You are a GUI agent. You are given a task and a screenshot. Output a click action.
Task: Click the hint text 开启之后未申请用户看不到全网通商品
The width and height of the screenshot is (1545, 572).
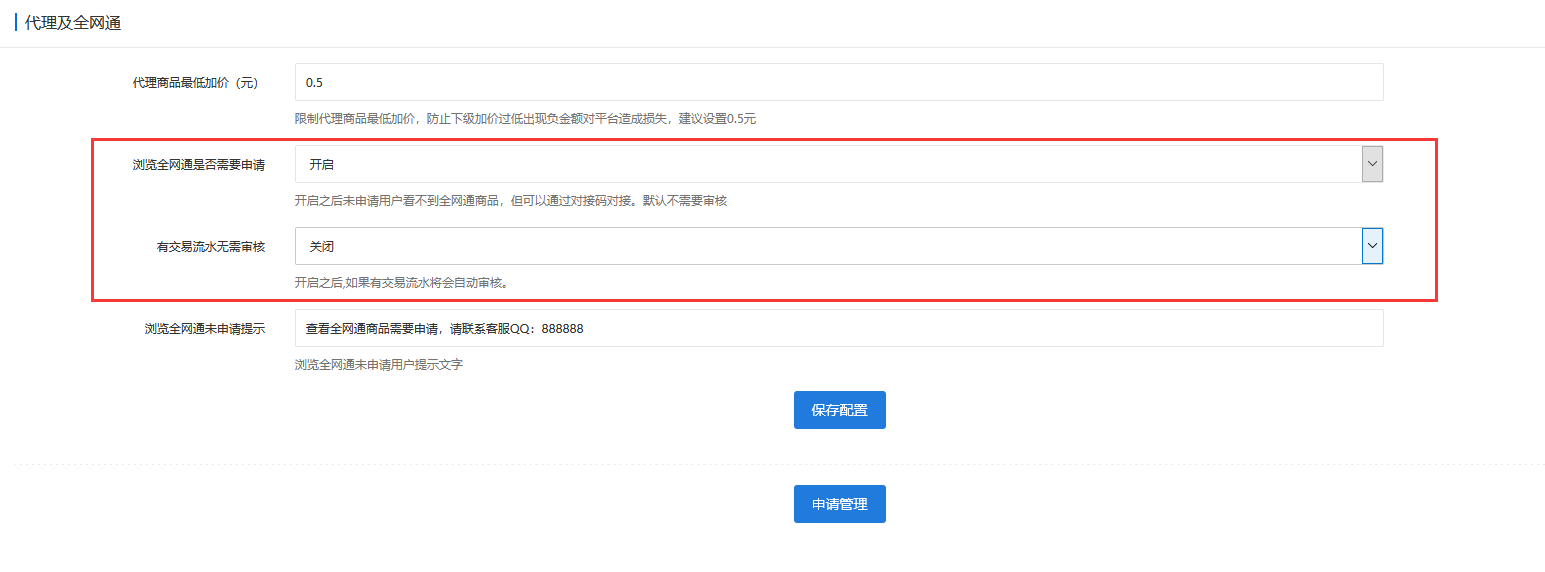[x=511, y=201]
